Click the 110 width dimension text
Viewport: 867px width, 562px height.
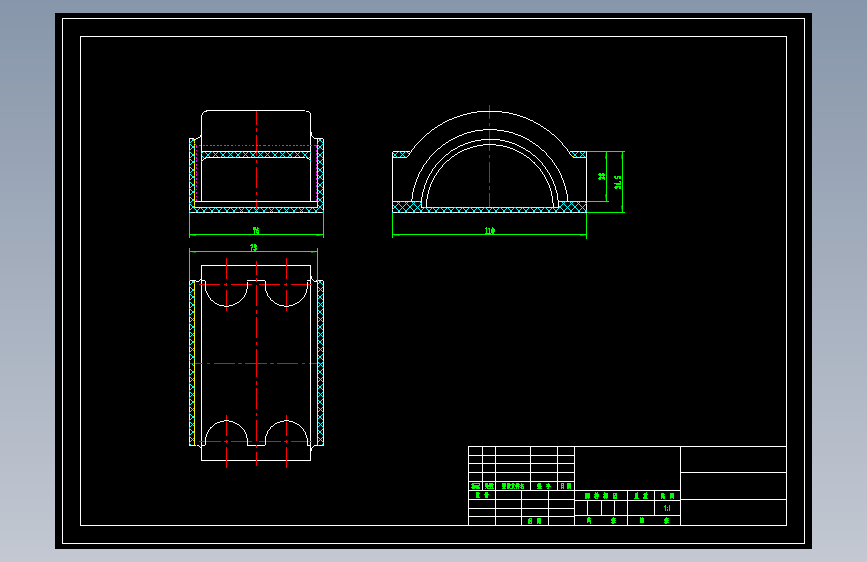(490, 231)
